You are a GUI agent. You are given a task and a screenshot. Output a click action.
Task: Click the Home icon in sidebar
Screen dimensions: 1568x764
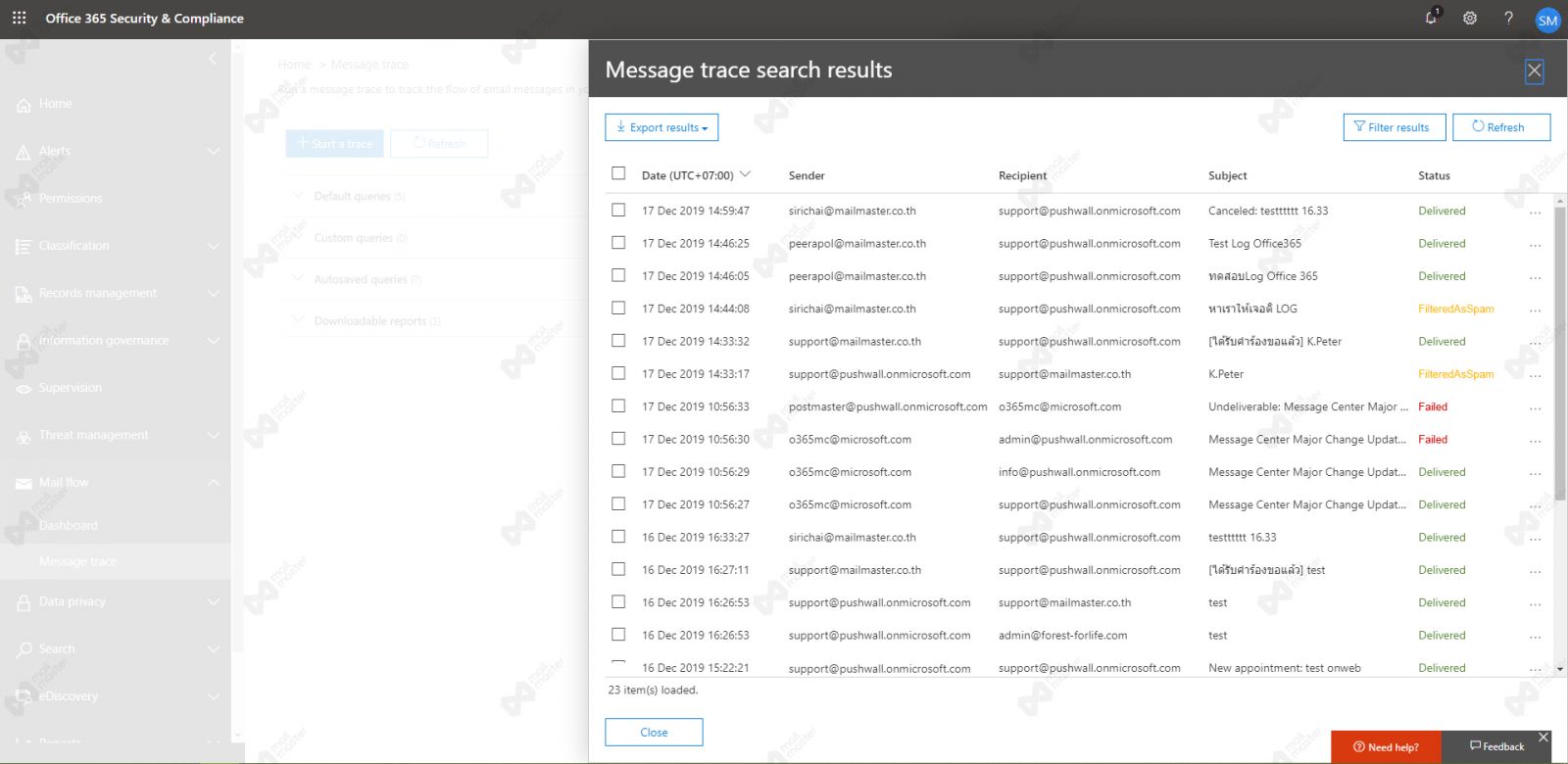(24, 105)
